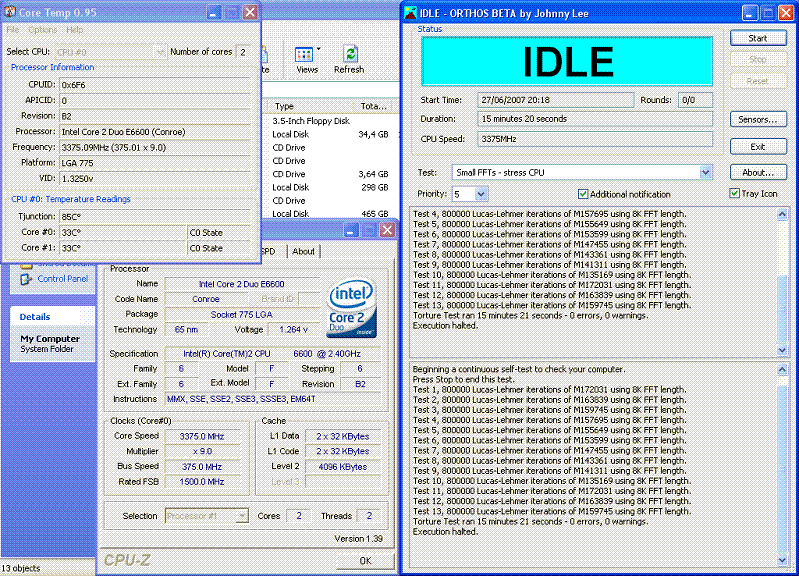
Task: Open the File menu in Core Temp
Action: pyautogui.click(x=13, y=30)
